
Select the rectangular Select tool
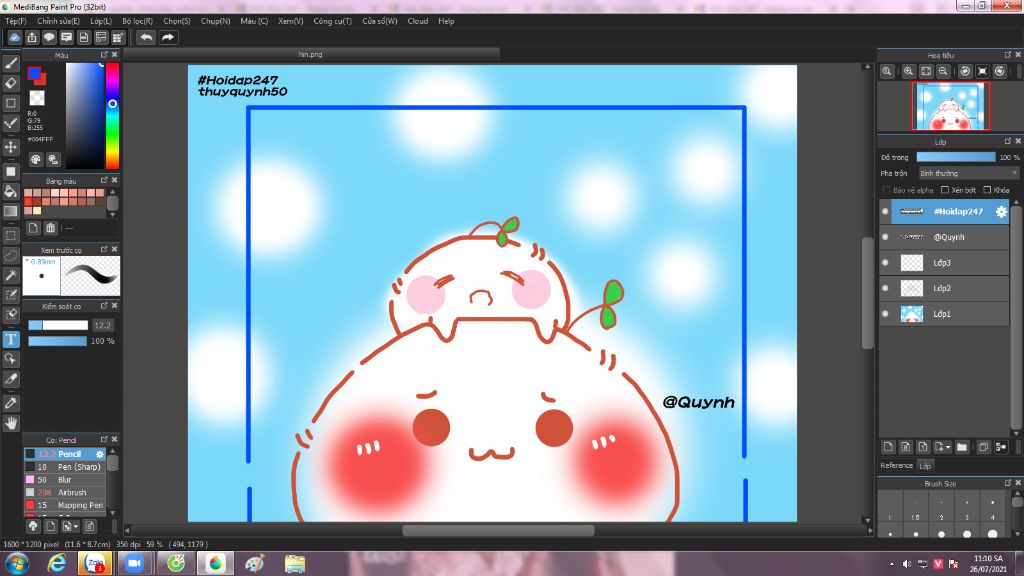pos(10,235)
